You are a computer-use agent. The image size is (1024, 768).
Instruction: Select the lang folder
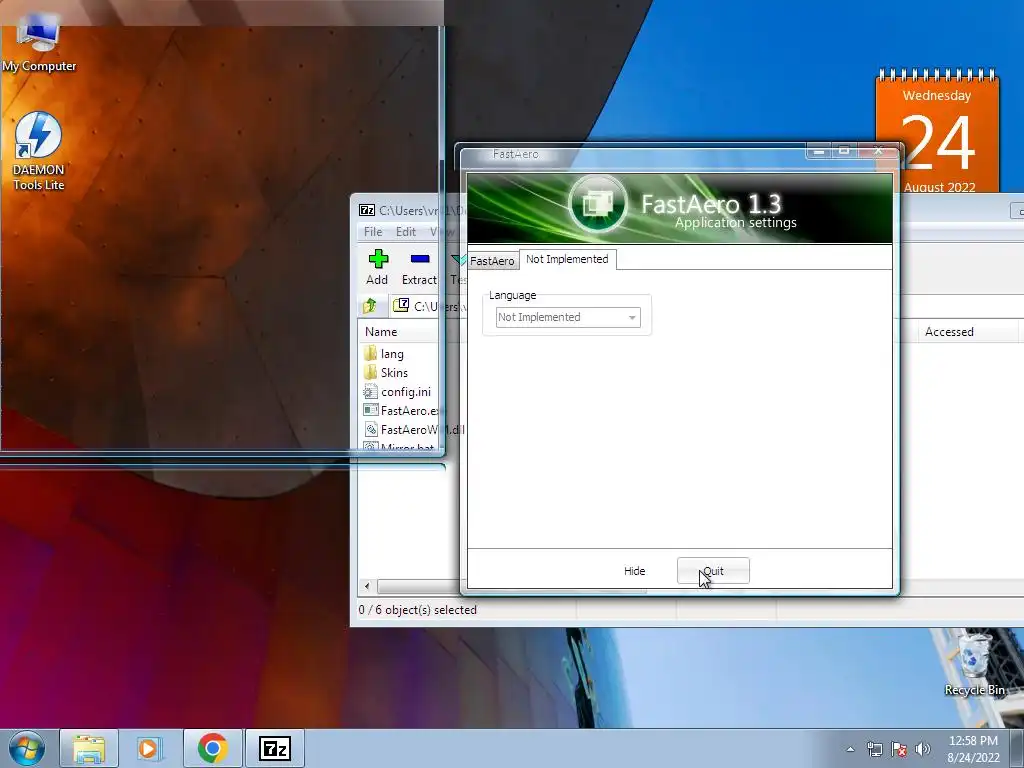pos(392,354)
